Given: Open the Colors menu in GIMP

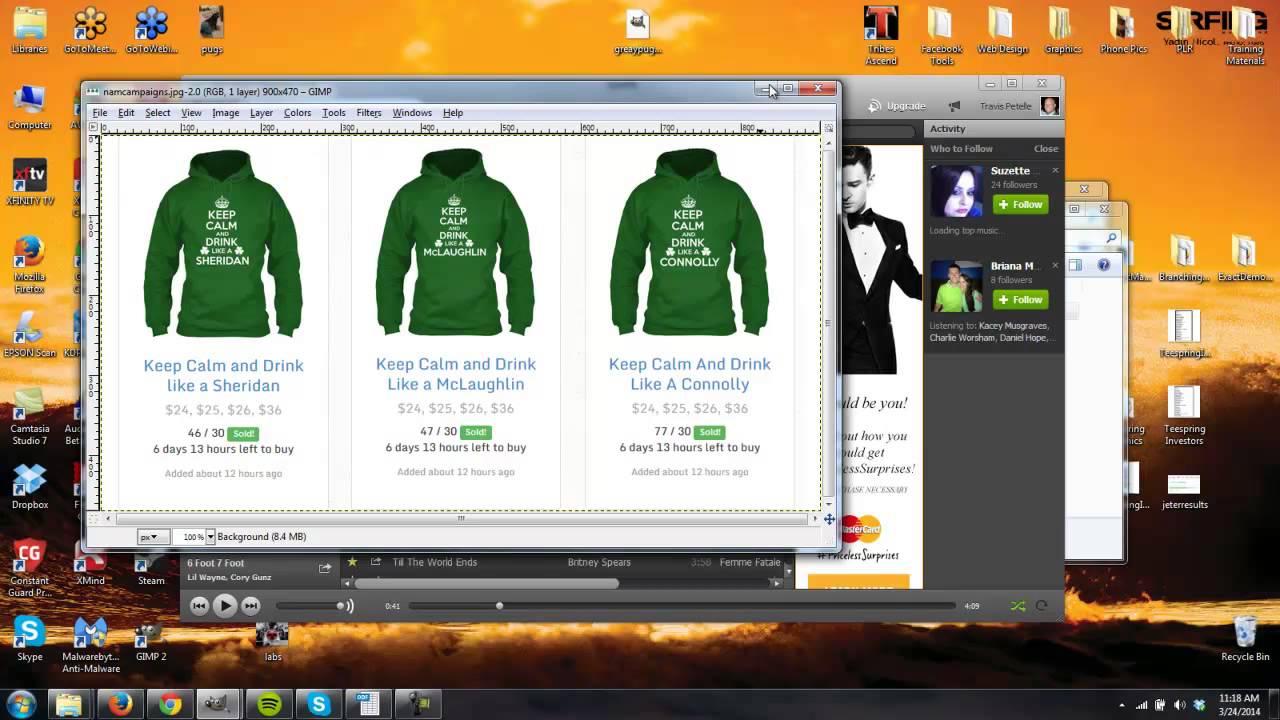Looking at the screenshot, I should pos(298,113).
